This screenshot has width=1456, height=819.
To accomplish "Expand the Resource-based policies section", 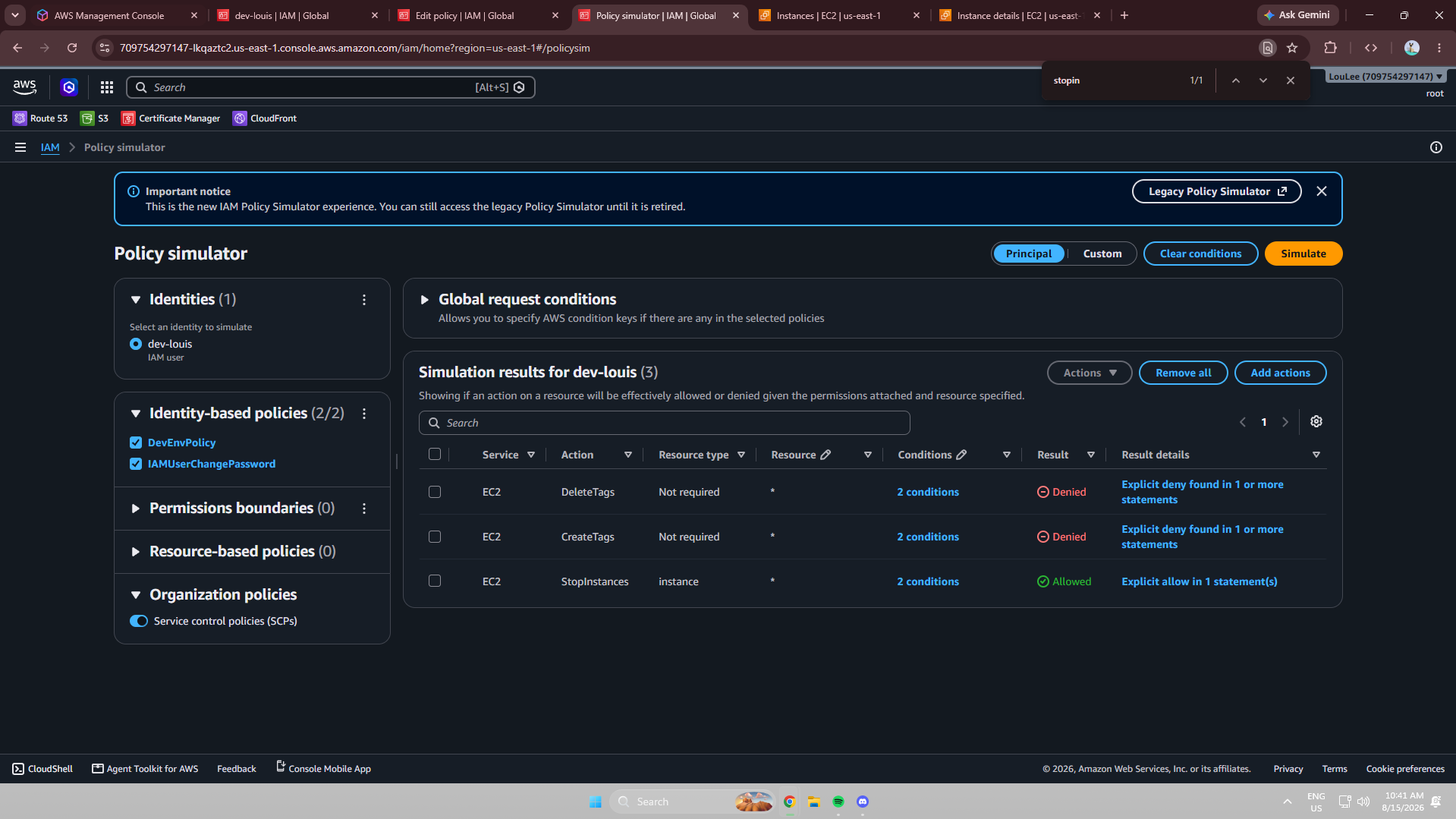I will (136, 552).
